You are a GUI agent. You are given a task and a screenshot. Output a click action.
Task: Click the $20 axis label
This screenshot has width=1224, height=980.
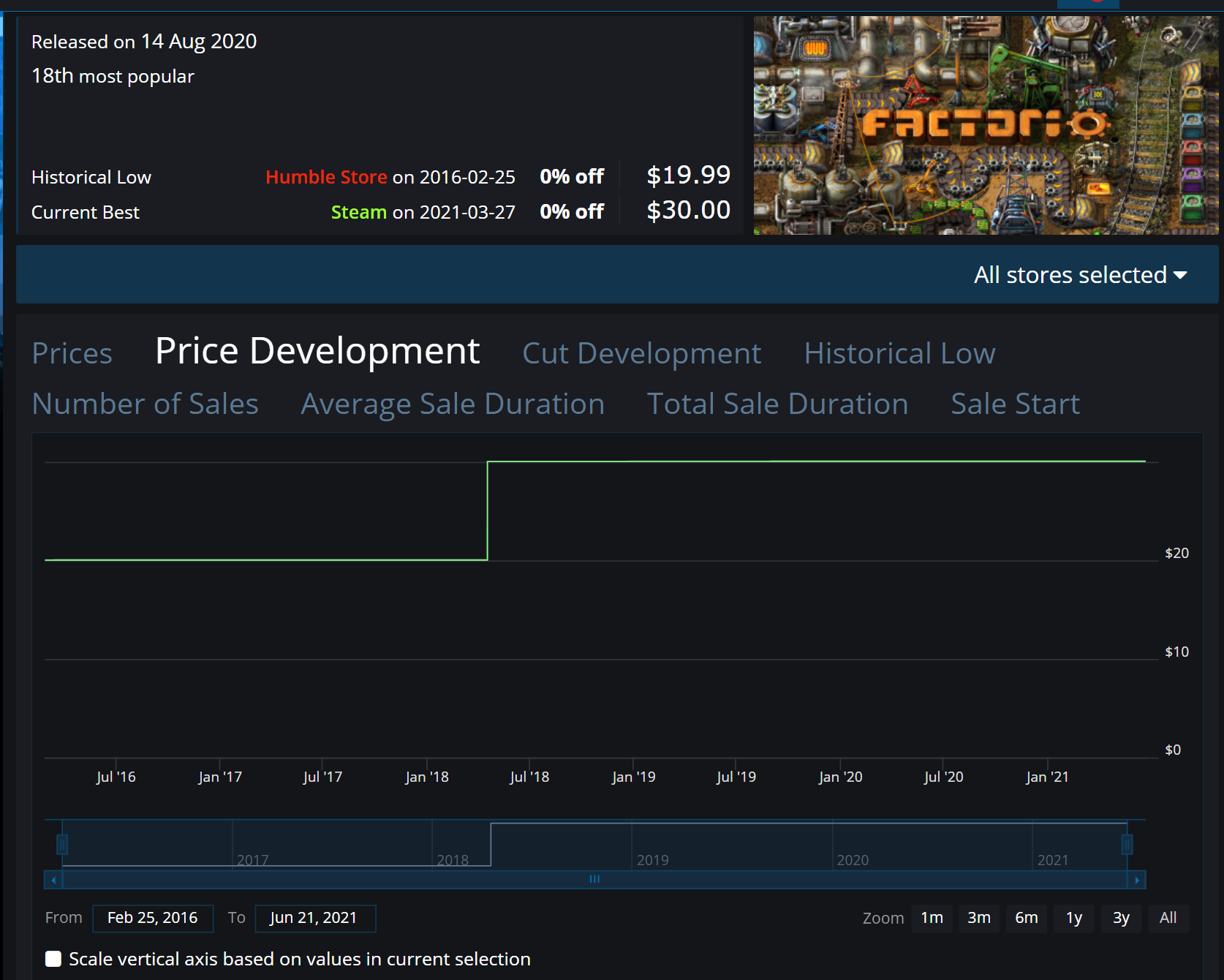click(1176, 553)
